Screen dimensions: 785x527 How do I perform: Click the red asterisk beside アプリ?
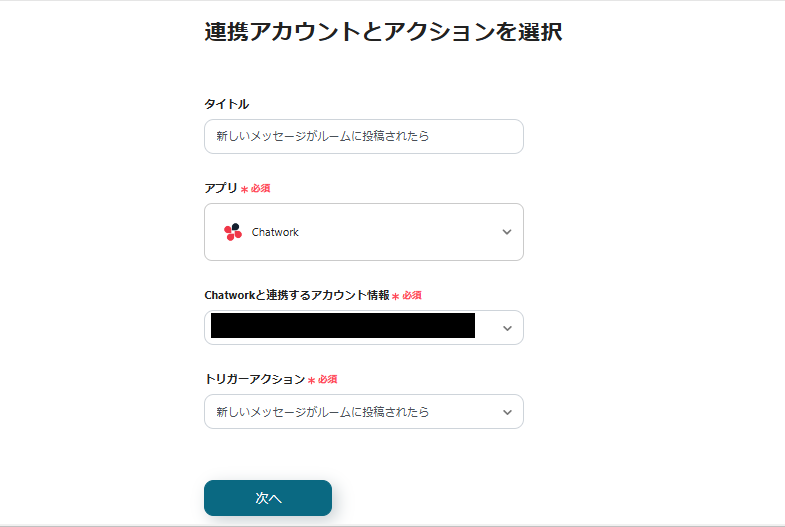click(244, 189)
